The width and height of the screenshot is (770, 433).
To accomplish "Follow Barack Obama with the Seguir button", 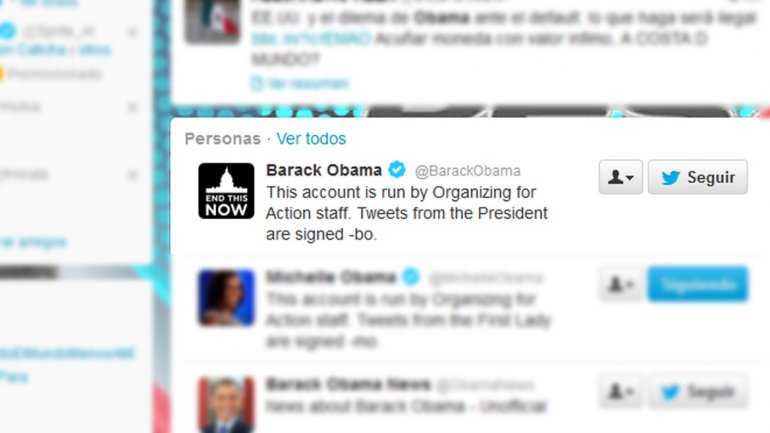I will point(698,177).
